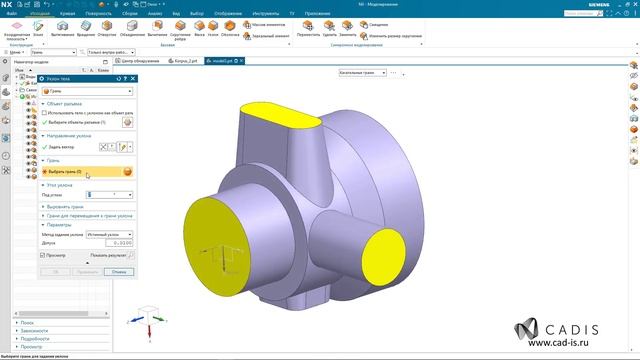
Task: Collapse the Направление уклона section
Action: coord(43,136)
